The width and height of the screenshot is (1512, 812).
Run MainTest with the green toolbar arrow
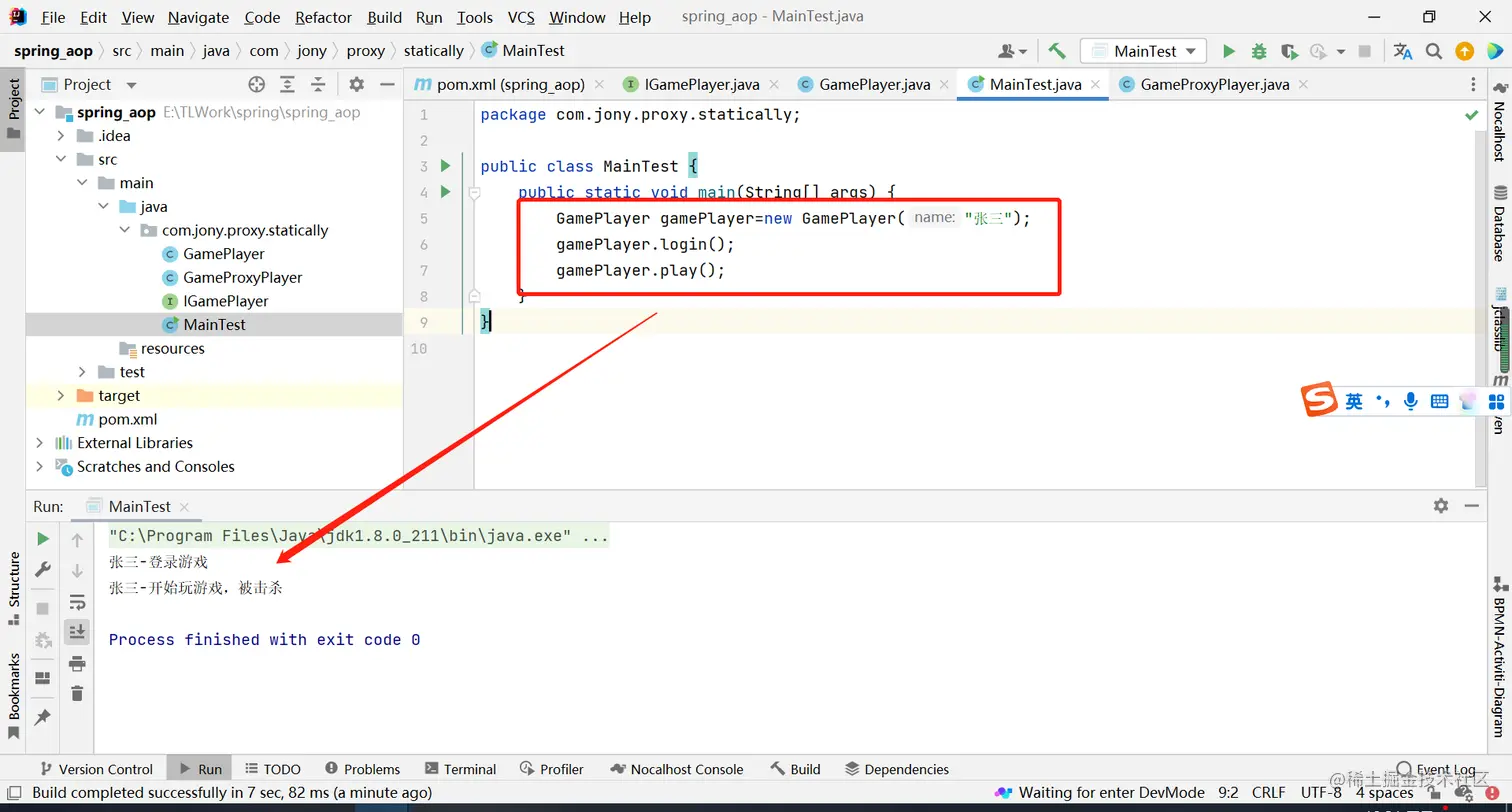pyautogui.click(x=1229, y=51)
